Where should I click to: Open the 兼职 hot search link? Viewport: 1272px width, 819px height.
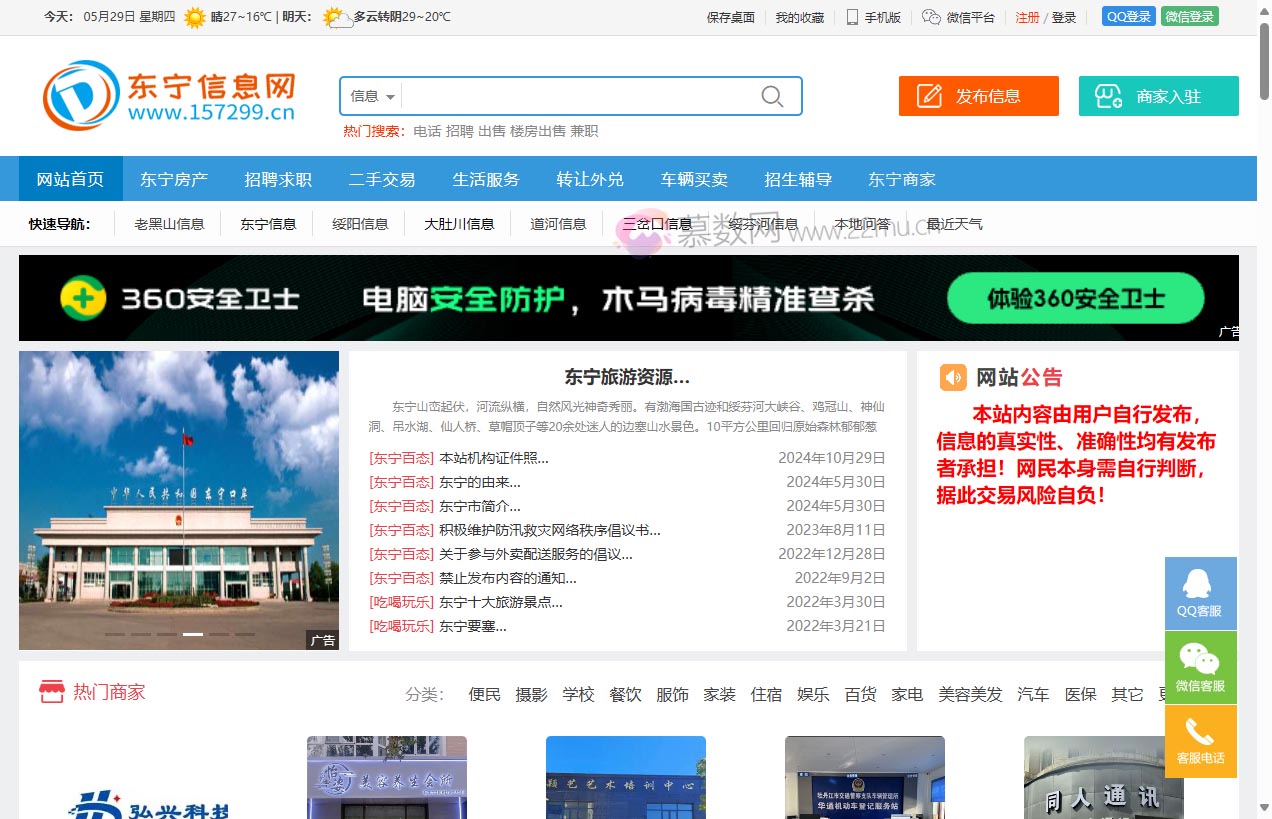(x=585, y=131)
